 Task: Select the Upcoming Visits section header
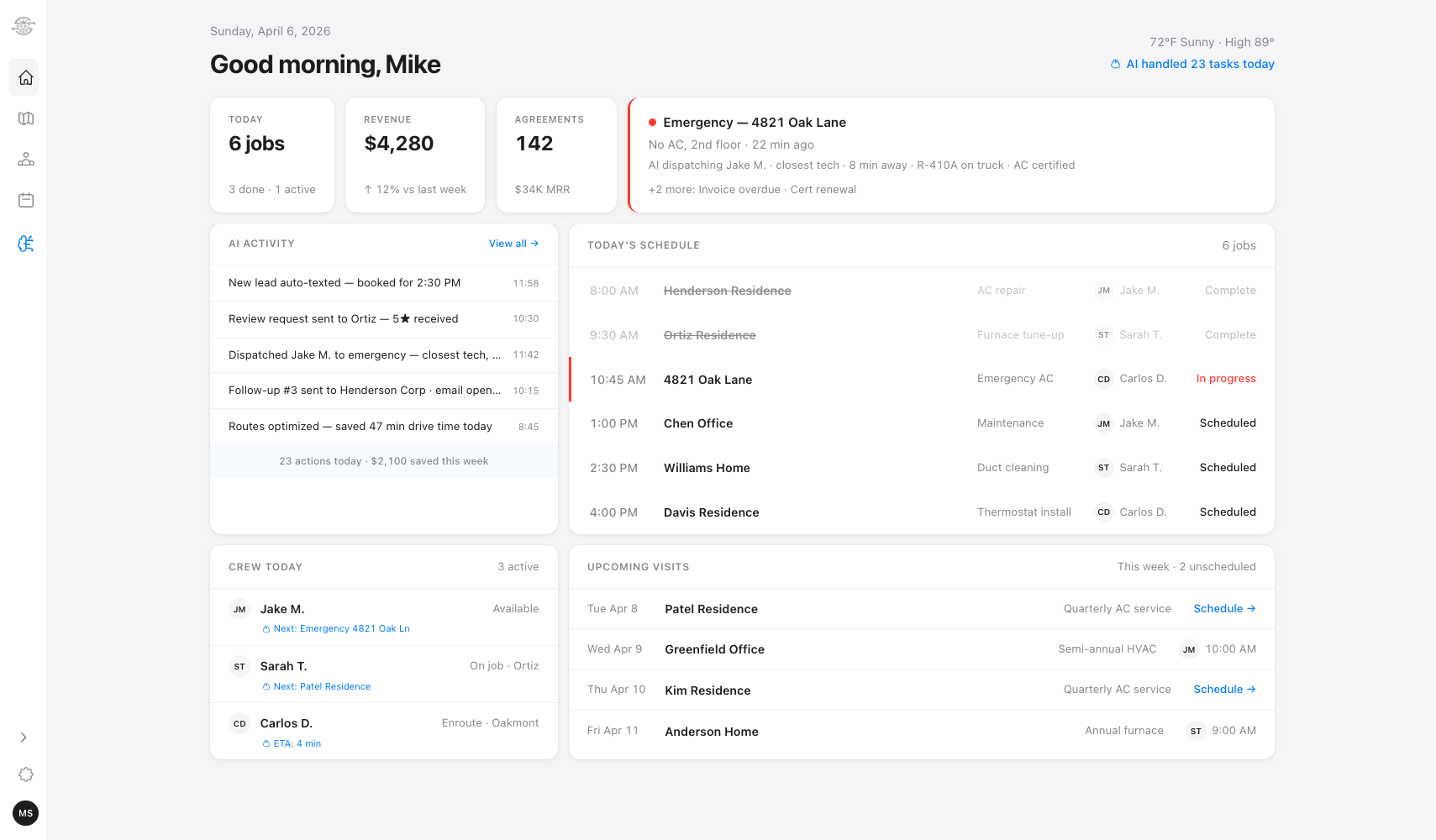click(x=639, y=567)
